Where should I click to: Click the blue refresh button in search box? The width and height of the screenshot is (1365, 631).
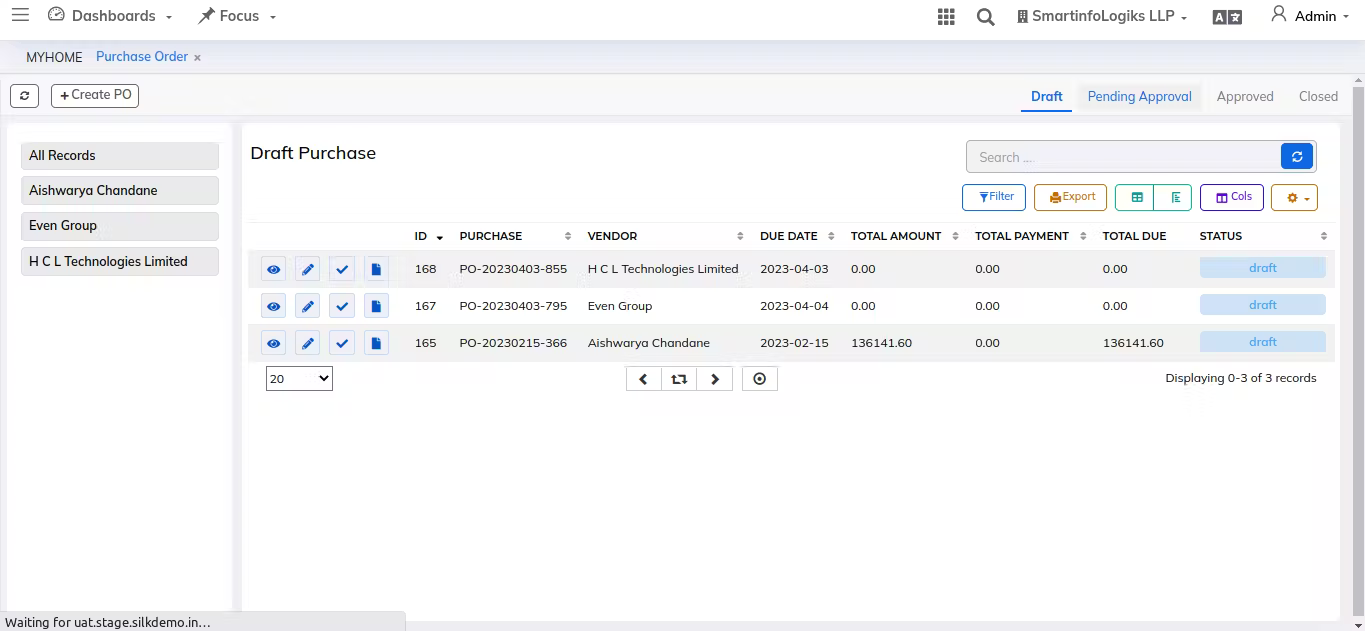[1297, 156]
